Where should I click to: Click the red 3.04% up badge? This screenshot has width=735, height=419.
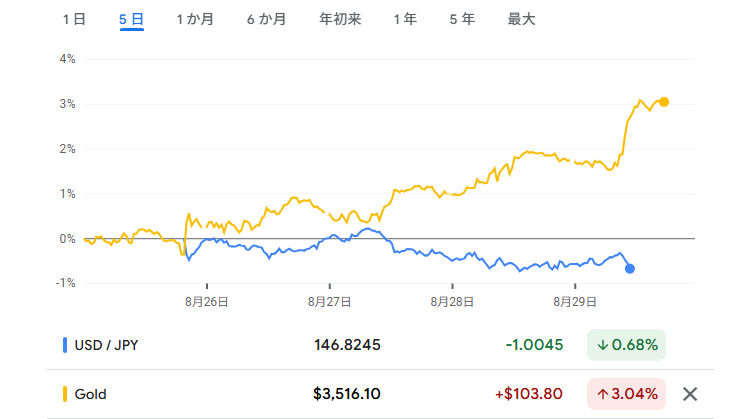click(626, 394)
